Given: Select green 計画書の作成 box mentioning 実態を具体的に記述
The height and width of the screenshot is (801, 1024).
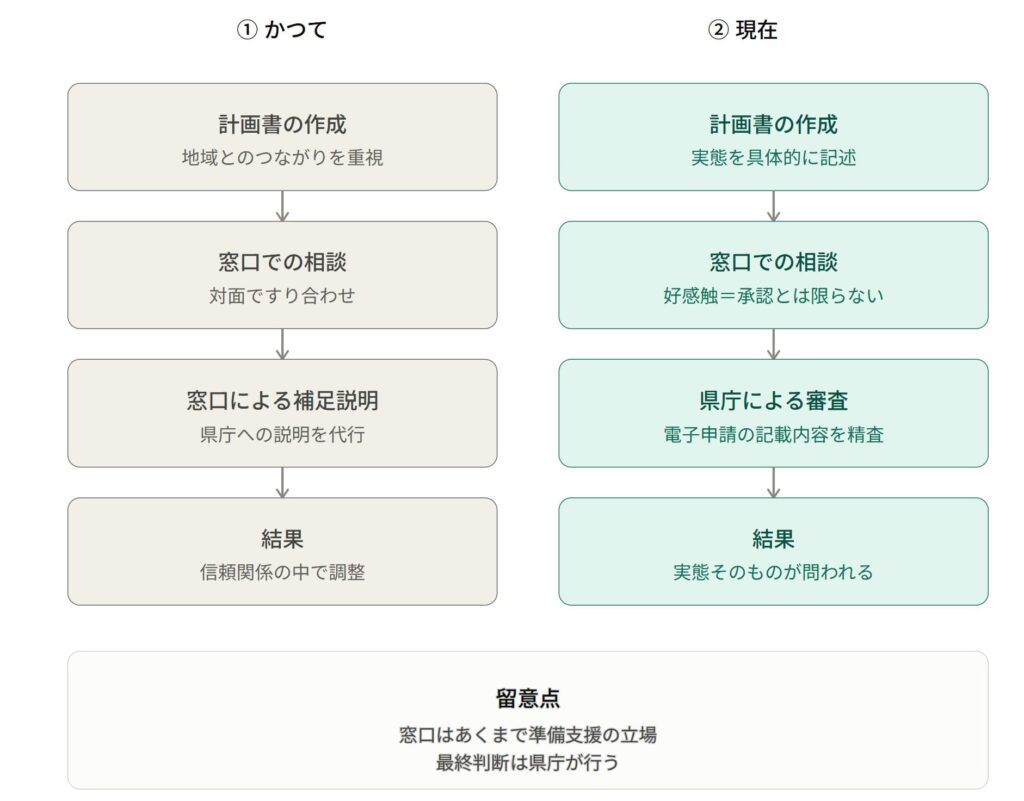Looking at the screenshot, I should [x=773, y=137].
